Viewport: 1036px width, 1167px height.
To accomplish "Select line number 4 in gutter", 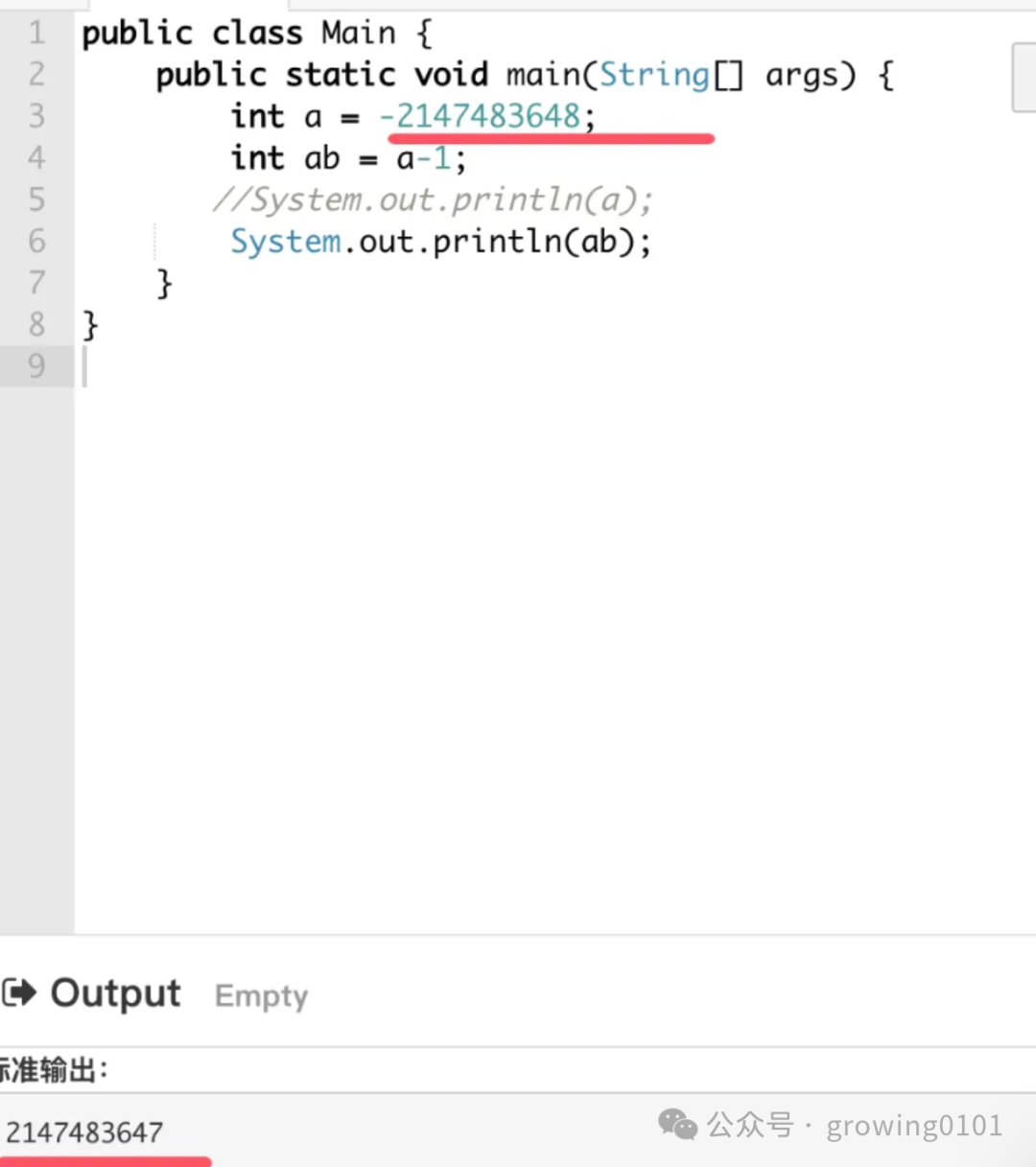I will [x=36, y=157].
